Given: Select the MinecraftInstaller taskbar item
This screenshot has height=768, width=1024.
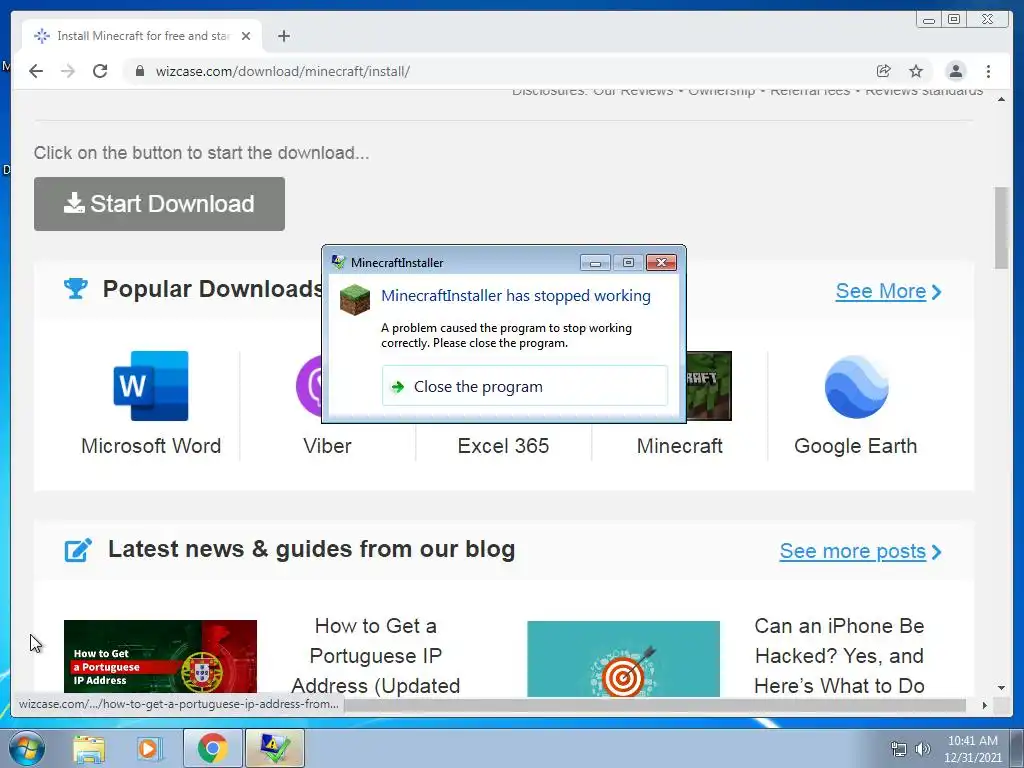Looking at the screenshot, I should pyautogui.click(x=274, y=748).
